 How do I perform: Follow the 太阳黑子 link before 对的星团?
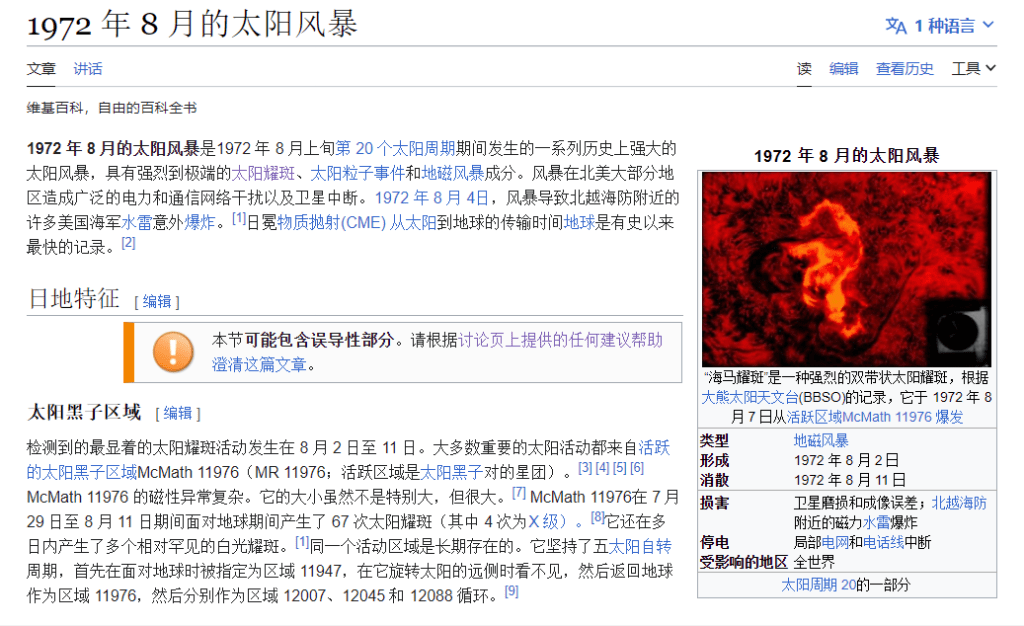point(452,473)
